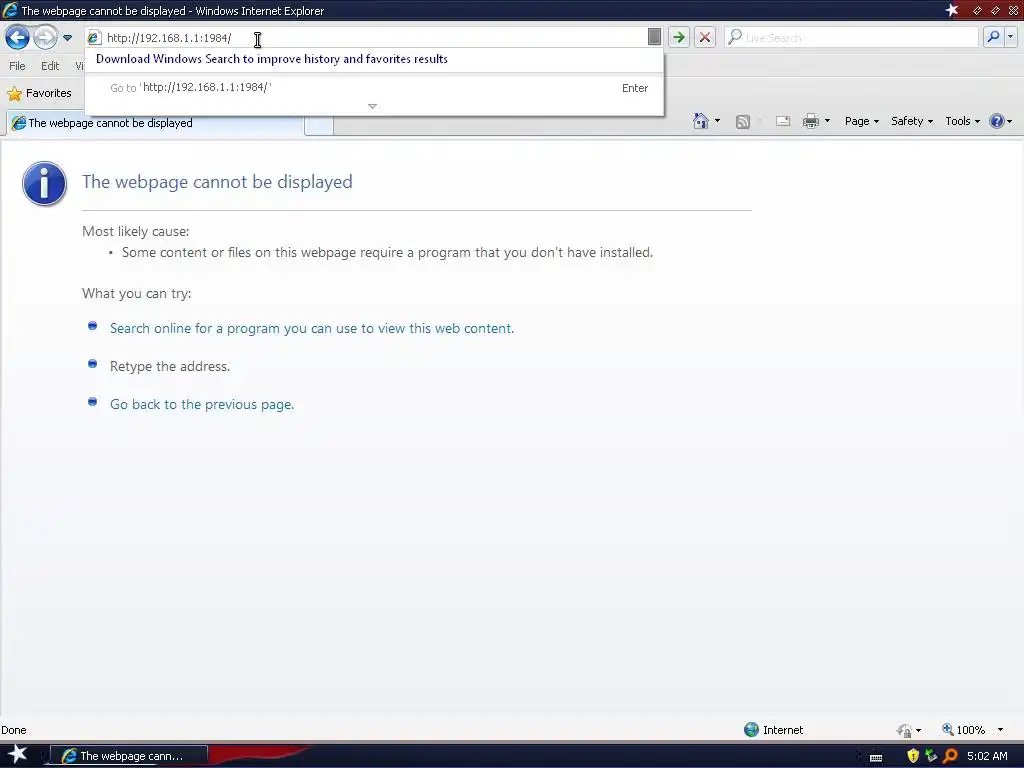Image resolution: width=1024 pixels, height=768 pixels.
Task: Open the Home button dropdown arrow
Action: click(x=717, y=121)
